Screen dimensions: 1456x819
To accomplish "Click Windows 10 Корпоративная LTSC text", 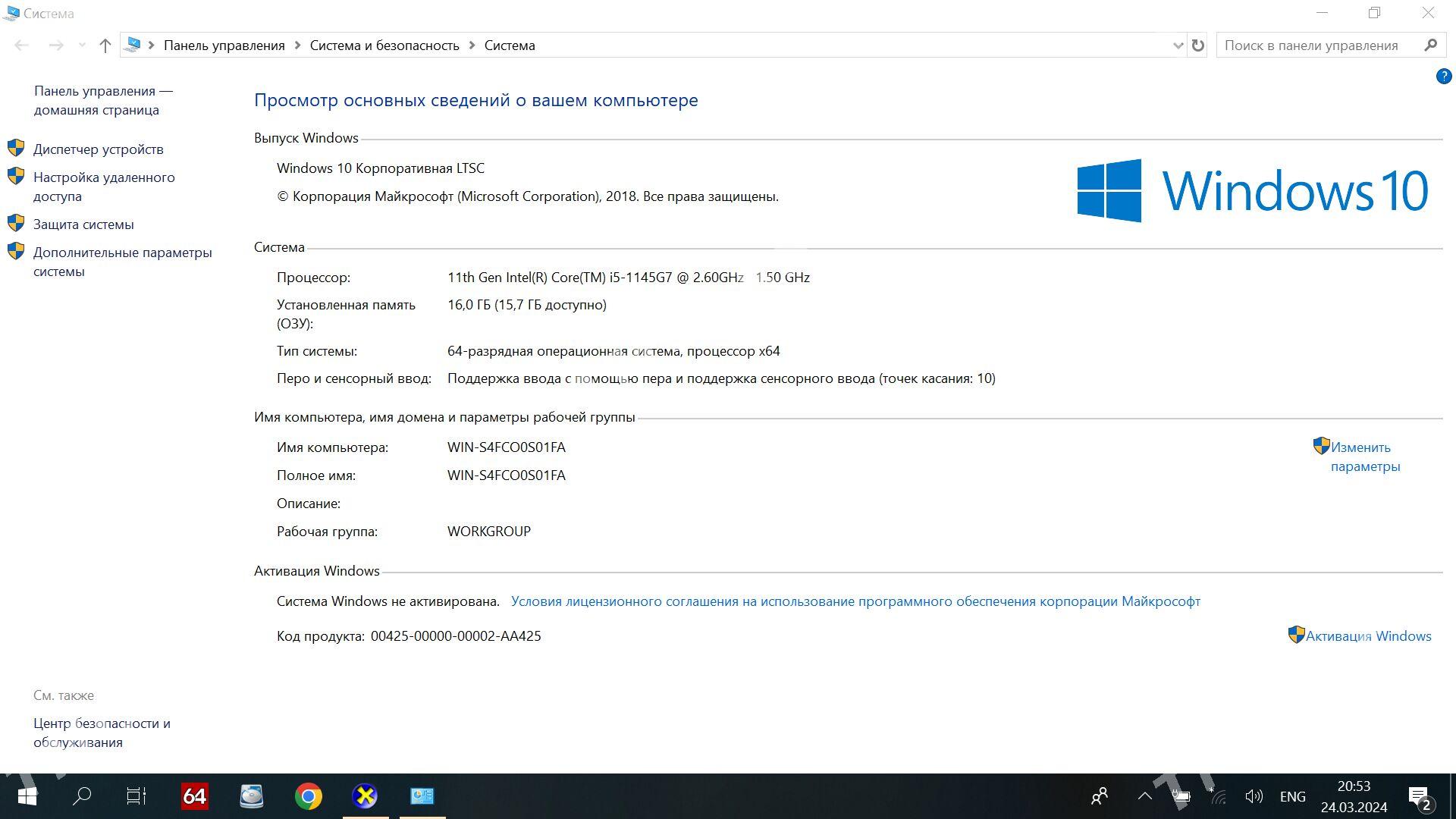I will click(381, 168).
